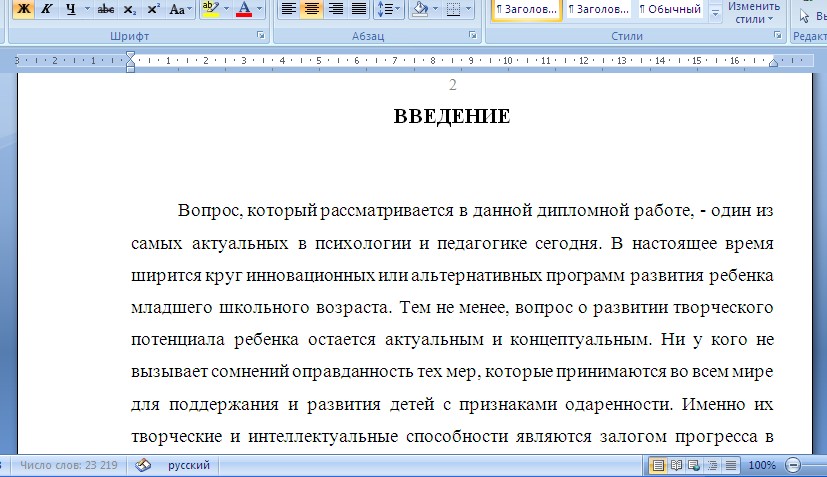This screenshot has height=477, width=827.
Task: Click the Изменить стили button
Action: click(753, 12)
